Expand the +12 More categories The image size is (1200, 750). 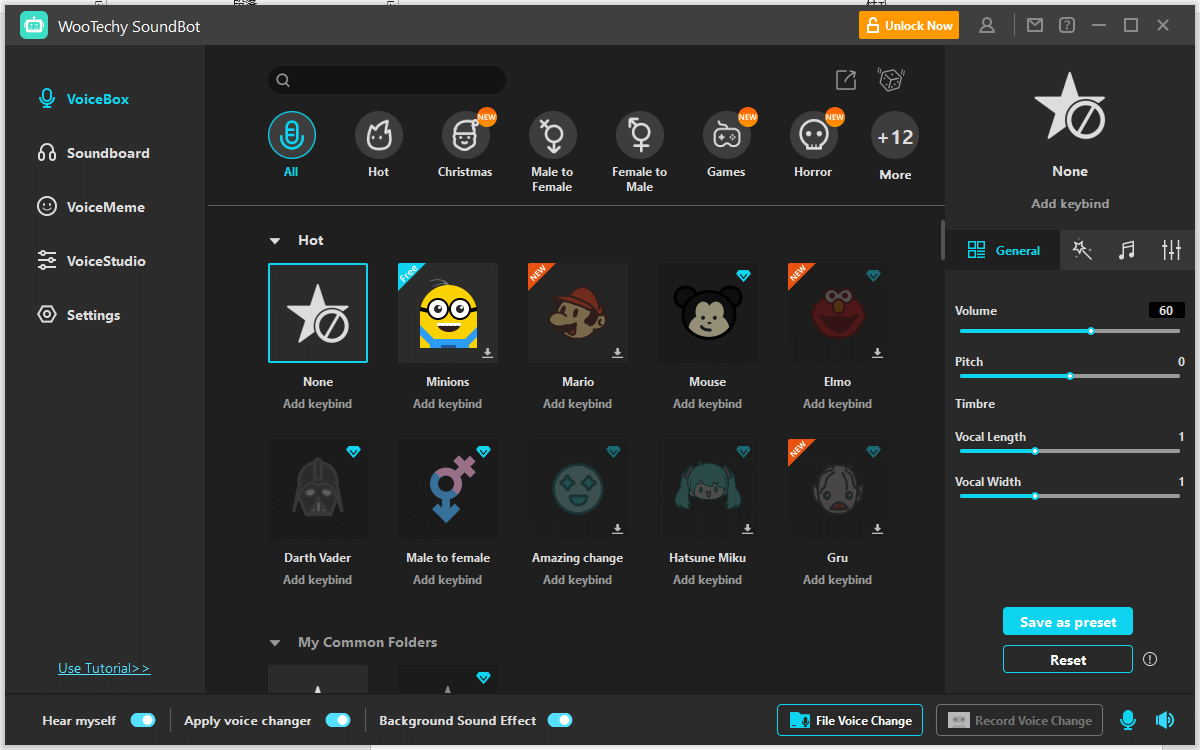(895, 138)
